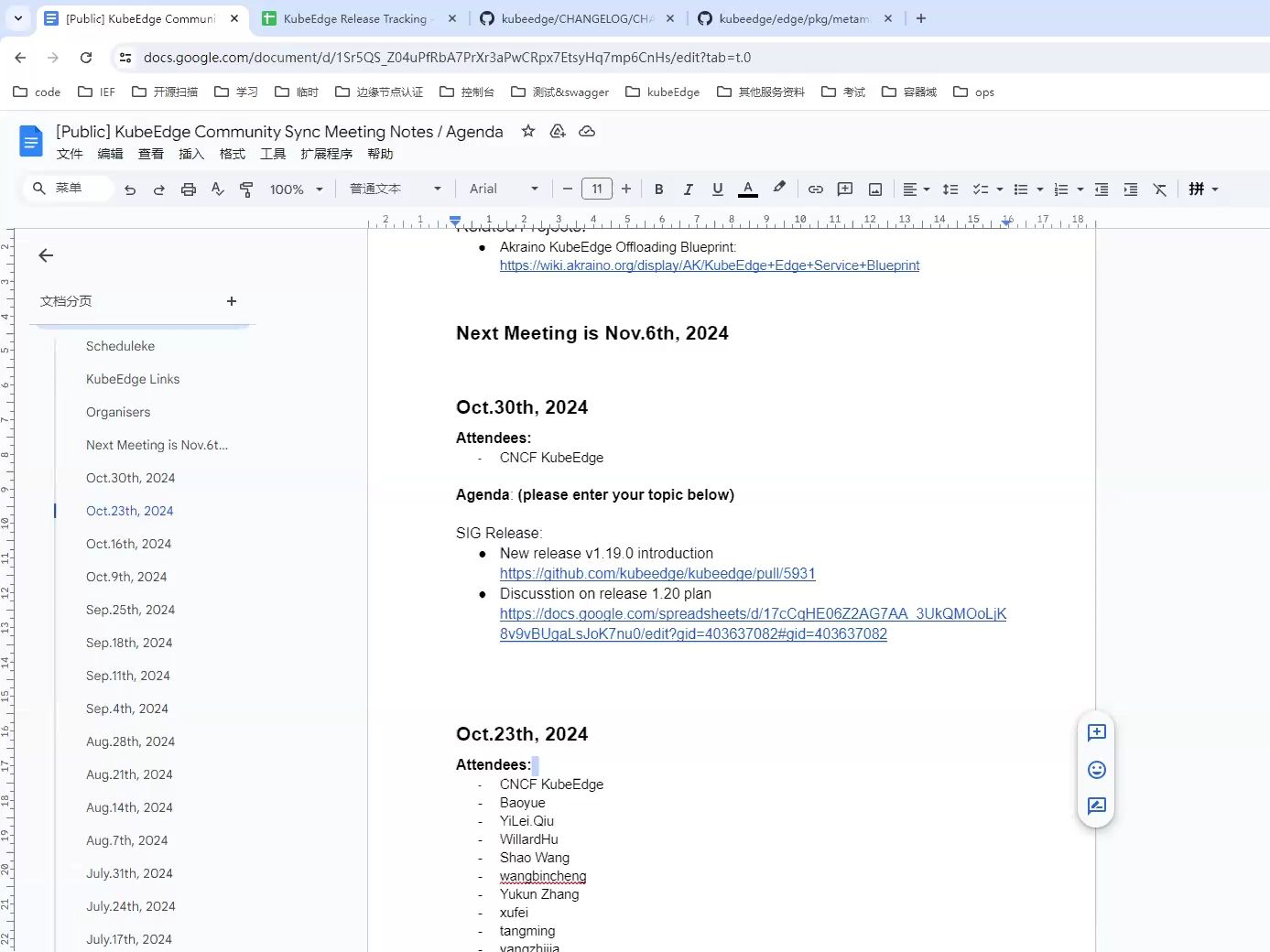
Task: Decrease the paragraph indent
Action: pos(1102,189)
